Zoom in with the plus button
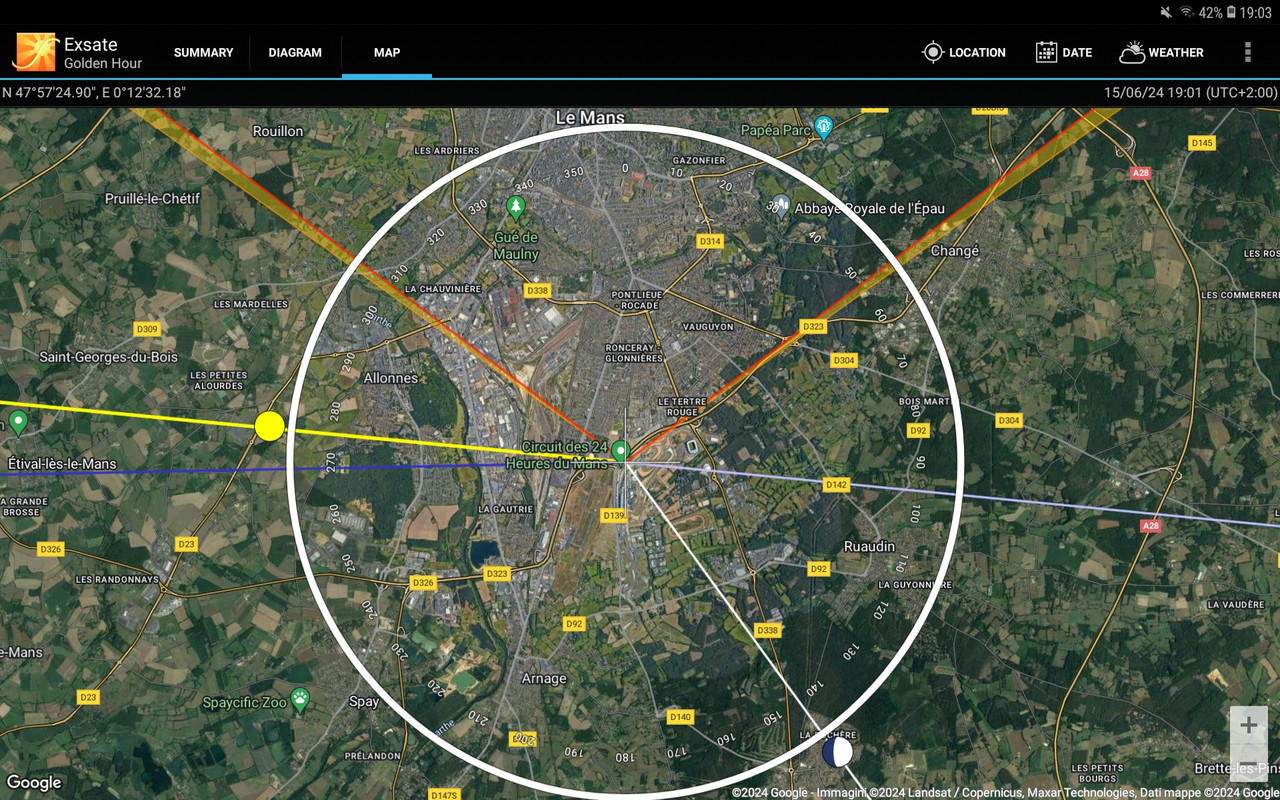The image size is (1280, 800). click(1248, 725)
